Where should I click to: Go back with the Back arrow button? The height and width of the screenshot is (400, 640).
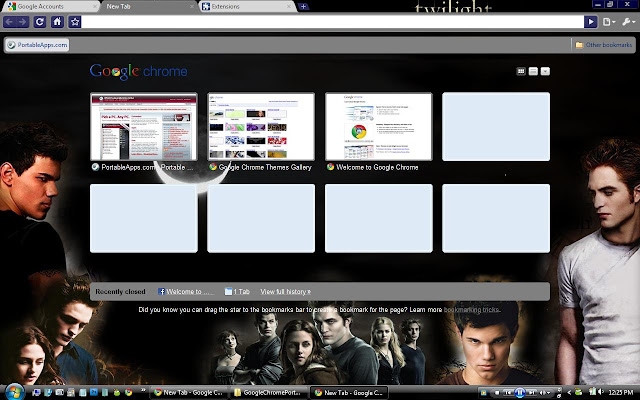10,22
